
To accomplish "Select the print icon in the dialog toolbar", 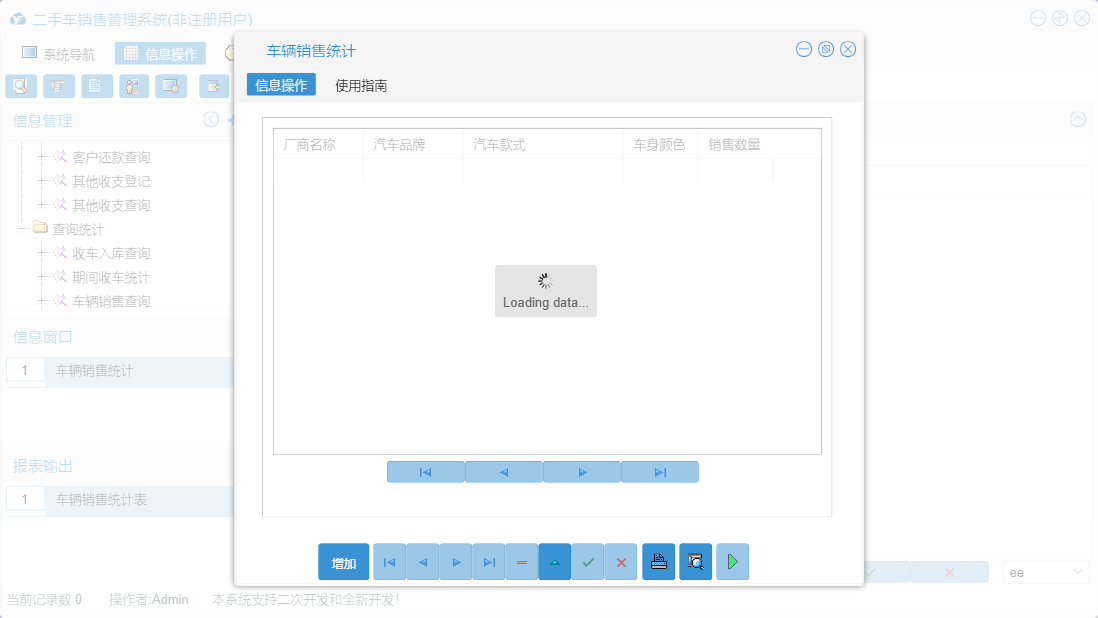I will [658, 561].
